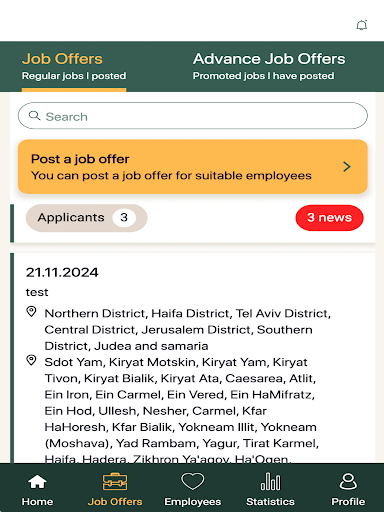Click the search magnifier icon
Viewport: 384px width, 512px height.
pyautogui.click(x=34, y=116)
